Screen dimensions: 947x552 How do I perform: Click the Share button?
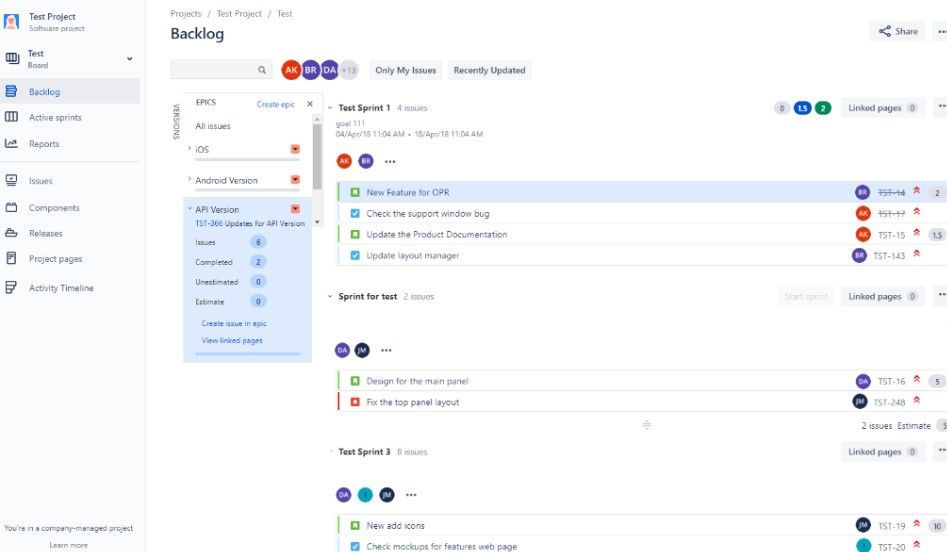pos(898,31)
